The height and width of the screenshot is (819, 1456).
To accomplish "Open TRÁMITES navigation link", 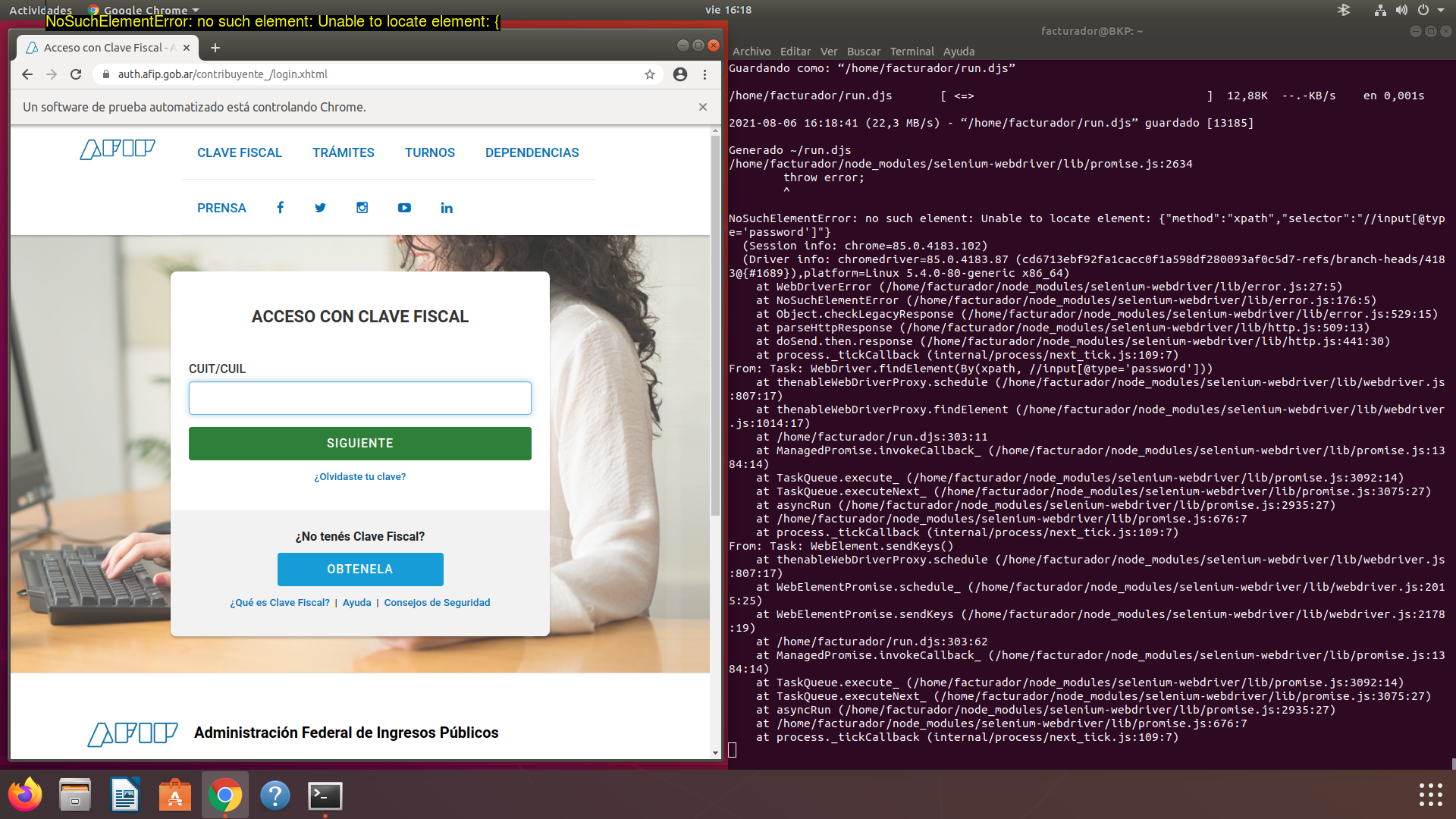I will (344, 152).
